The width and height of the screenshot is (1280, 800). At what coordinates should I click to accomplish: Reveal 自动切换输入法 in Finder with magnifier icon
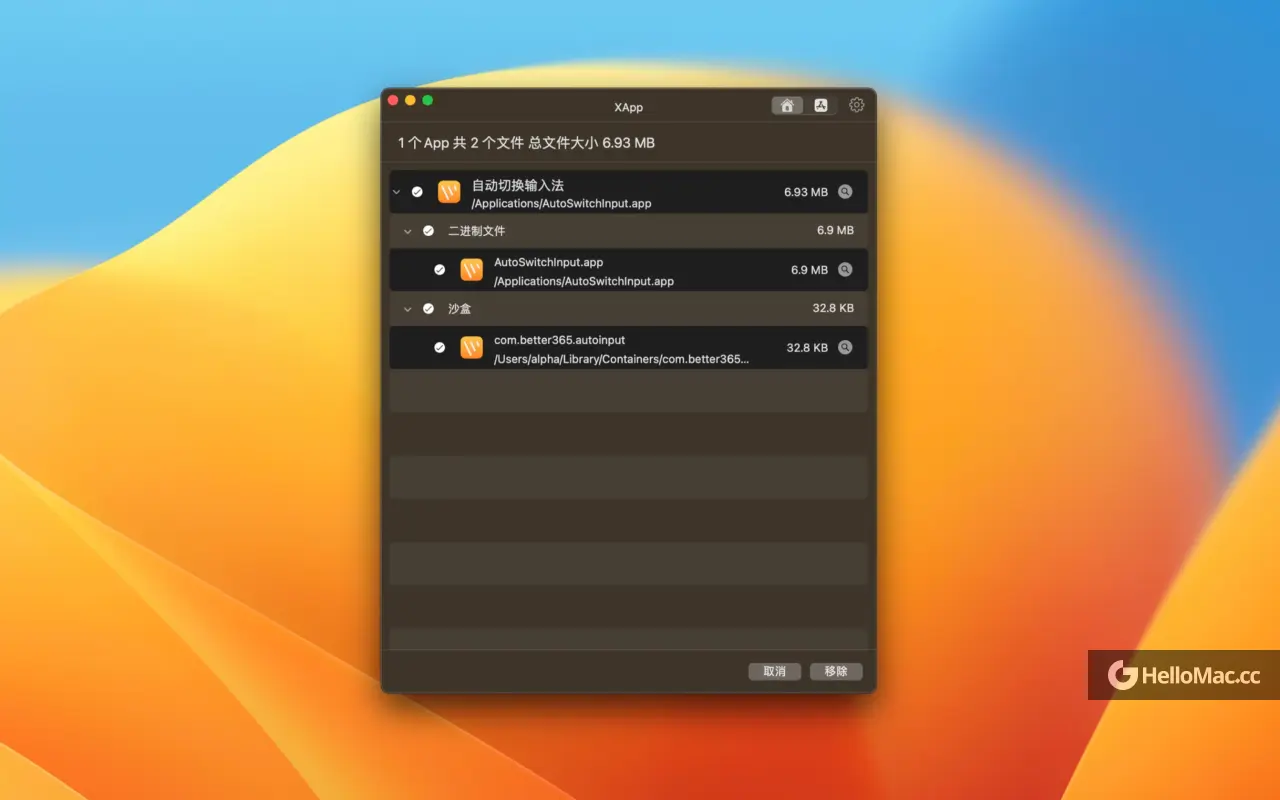tap(845, 192)
